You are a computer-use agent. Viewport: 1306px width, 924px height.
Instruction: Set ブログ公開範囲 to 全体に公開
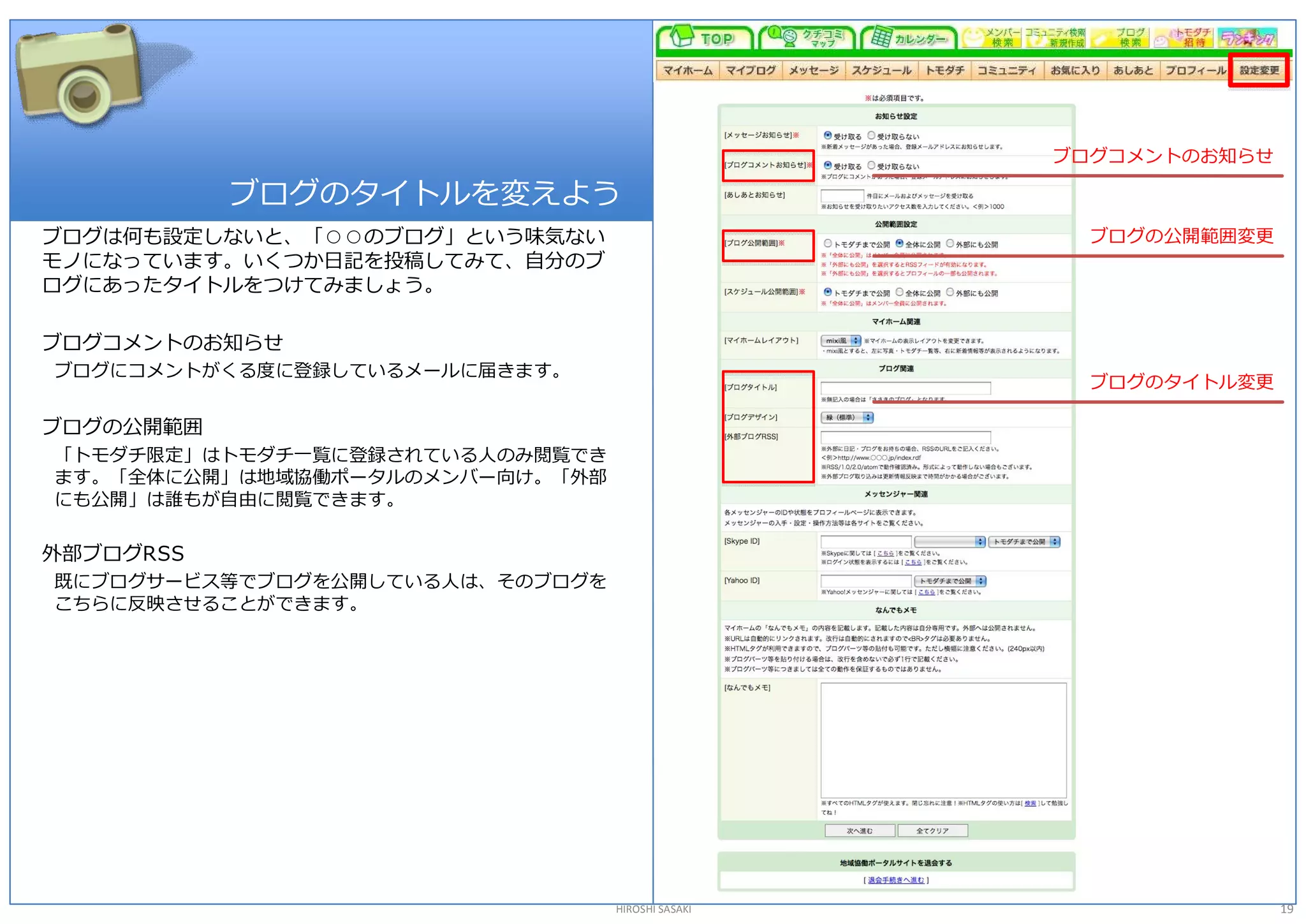pos(899,244)
